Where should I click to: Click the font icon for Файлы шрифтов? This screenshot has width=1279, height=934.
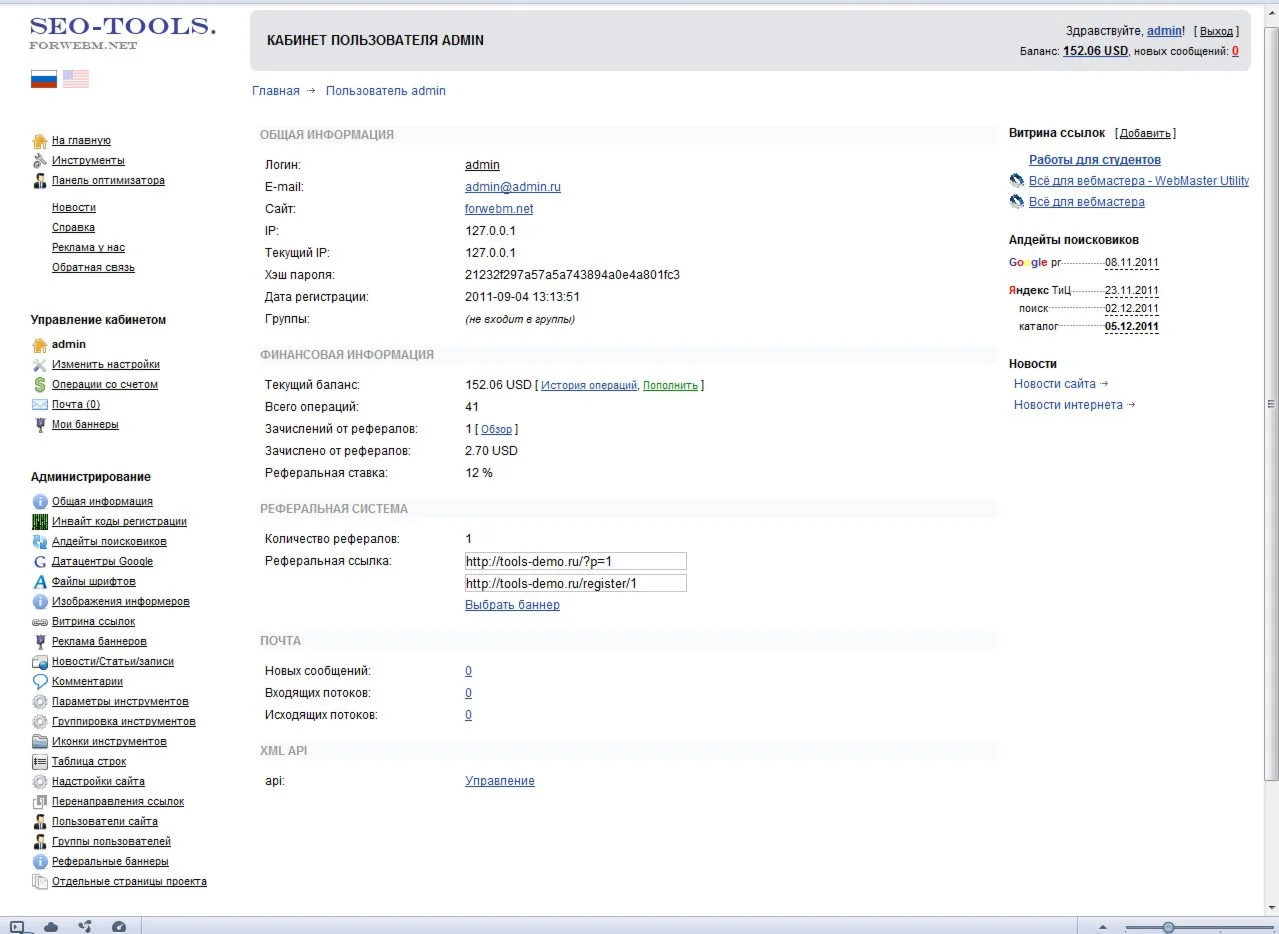40,582
